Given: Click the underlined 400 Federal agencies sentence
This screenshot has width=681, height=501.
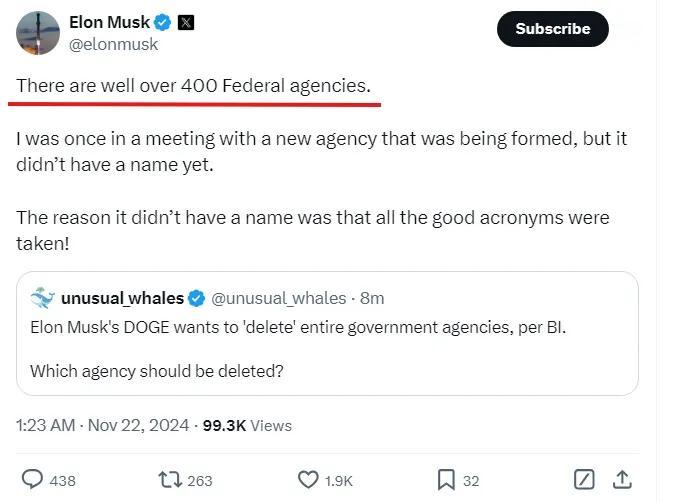Looking at the screenshot, I should point(193,86).
